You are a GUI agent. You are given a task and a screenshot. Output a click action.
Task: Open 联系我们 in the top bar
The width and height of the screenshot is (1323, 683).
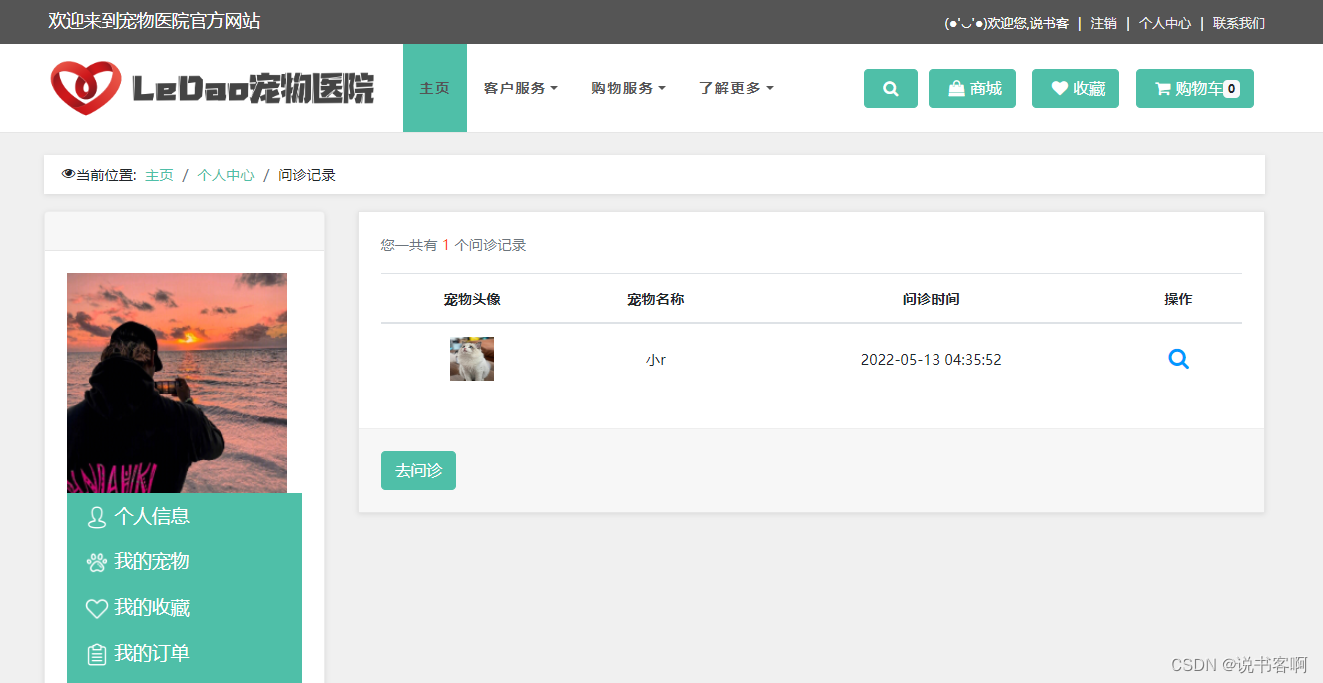tap(1240, 22)
